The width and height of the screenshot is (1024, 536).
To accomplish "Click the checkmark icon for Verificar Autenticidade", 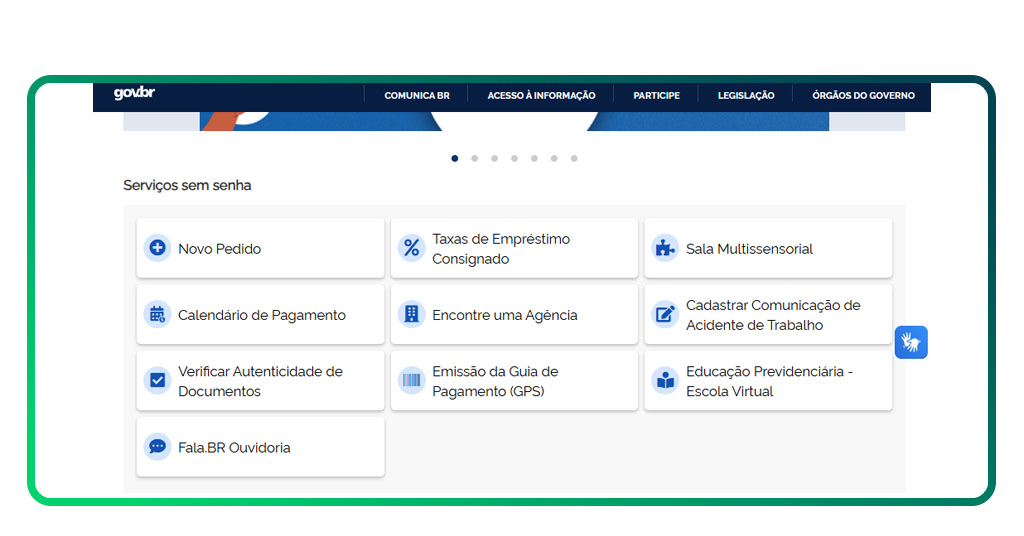I will point(157,381).
